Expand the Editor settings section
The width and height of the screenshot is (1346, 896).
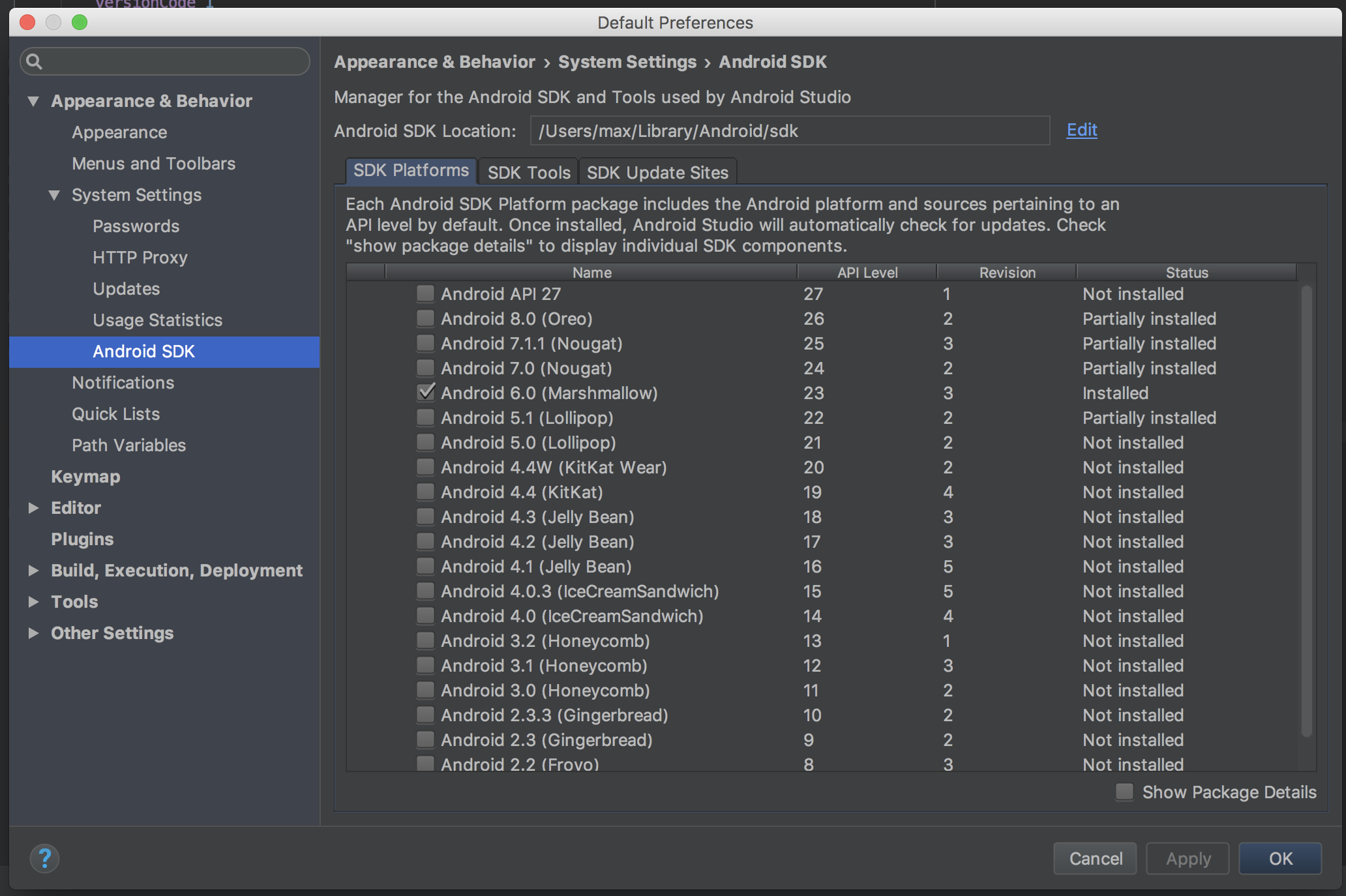33,508
